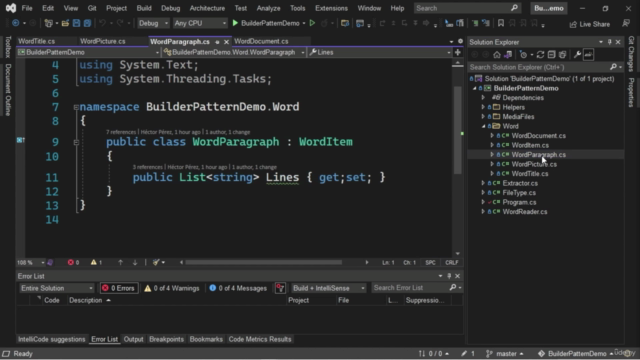Click the navigate up arrow in editor status
Screen dimensions: 640x360
[120, 262]
